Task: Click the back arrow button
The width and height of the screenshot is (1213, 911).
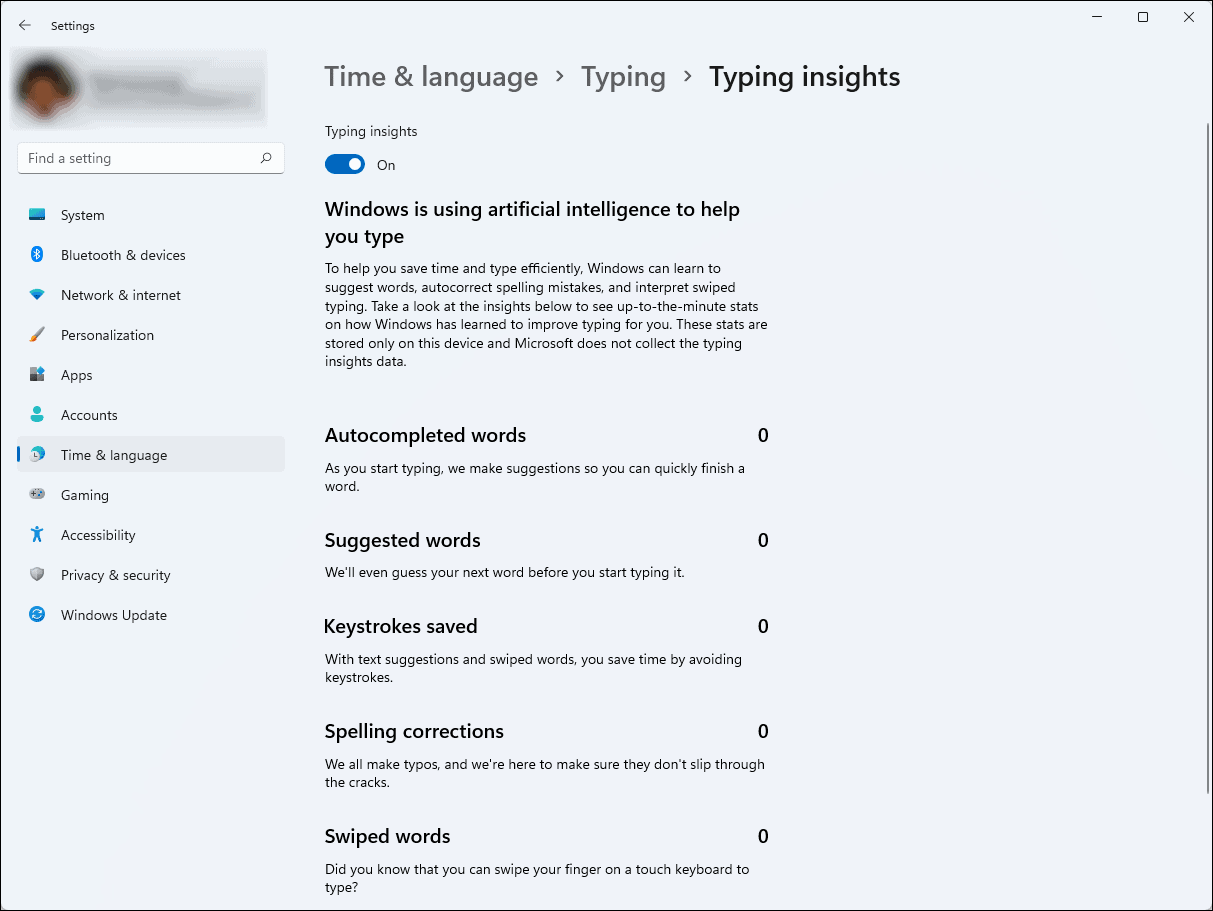Action: (x=25, y=25)
